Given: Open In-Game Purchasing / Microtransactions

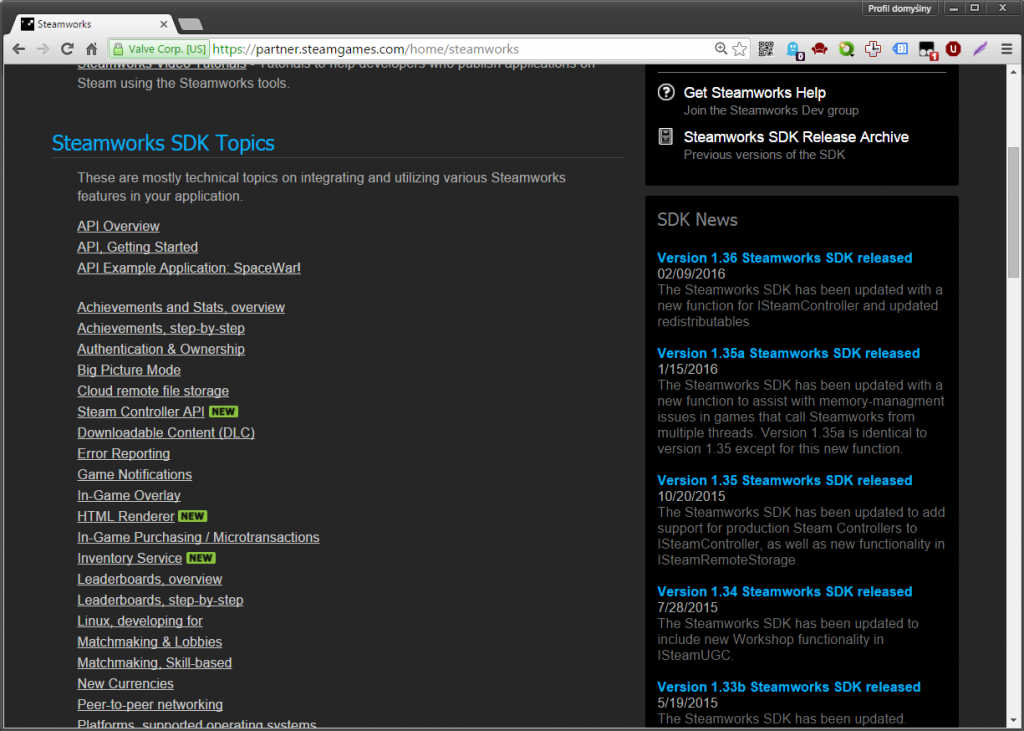Looking at the screenshot, I should coord(198,537).
